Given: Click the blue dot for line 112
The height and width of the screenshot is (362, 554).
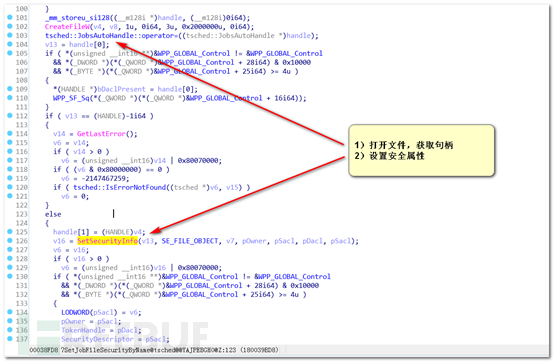Looking at the screenshot, I should pos(10,115).
